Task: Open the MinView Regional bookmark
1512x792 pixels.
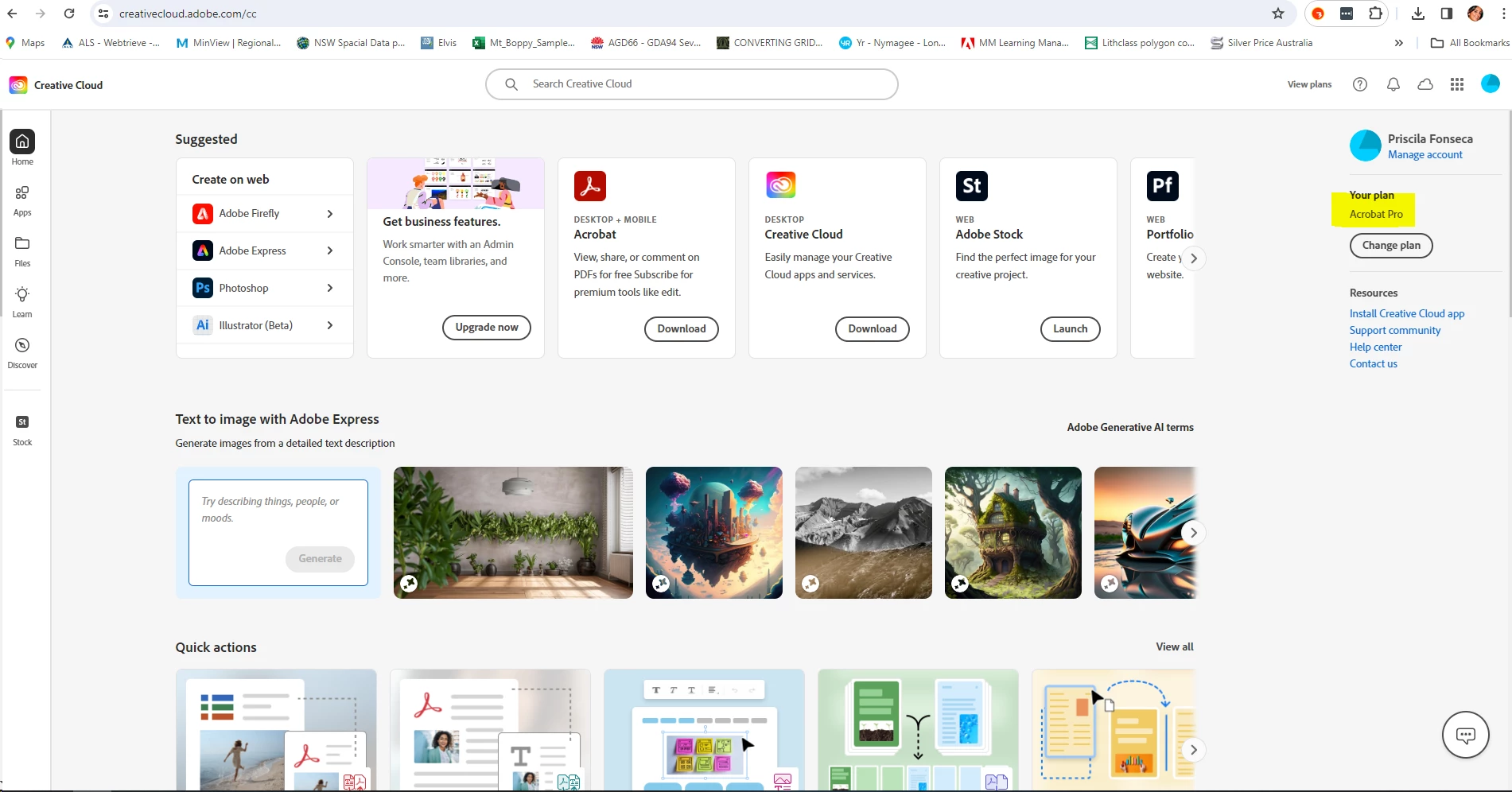Action: coord(229,43)
